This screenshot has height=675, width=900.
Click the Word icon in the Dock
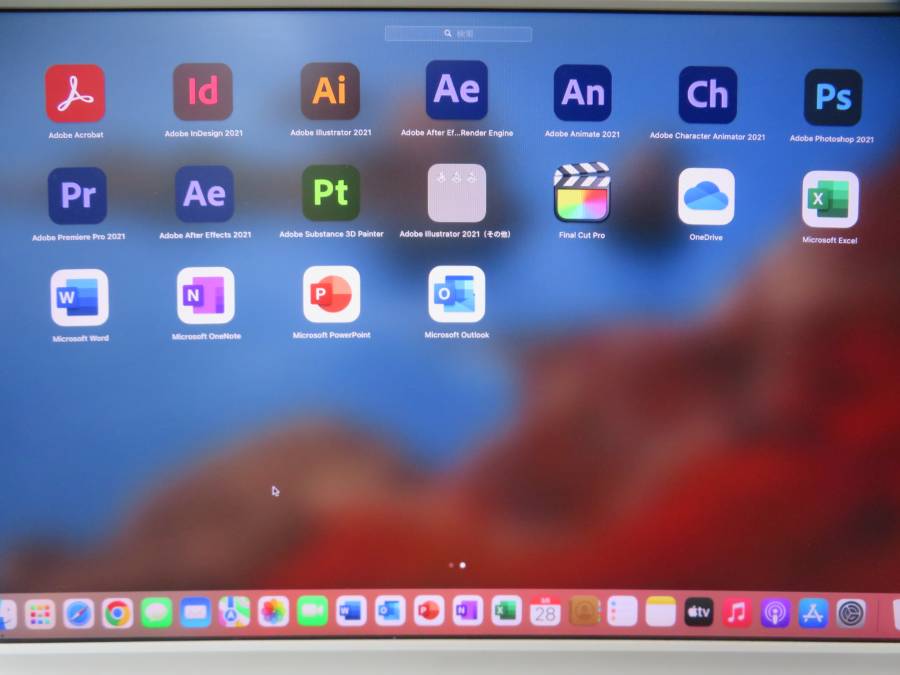(x=351, y=611)
